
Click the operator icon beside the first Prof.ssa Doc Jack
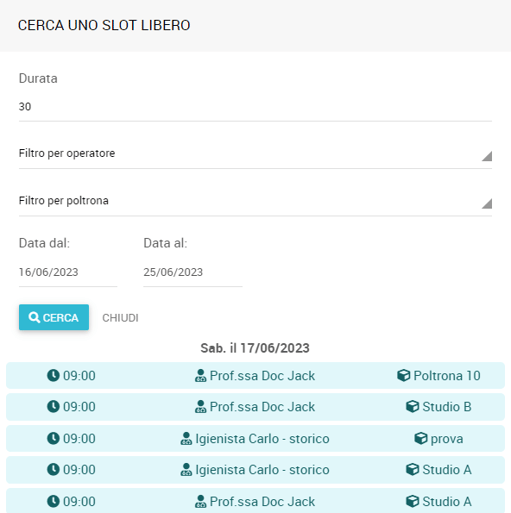(x=200, y=375)
